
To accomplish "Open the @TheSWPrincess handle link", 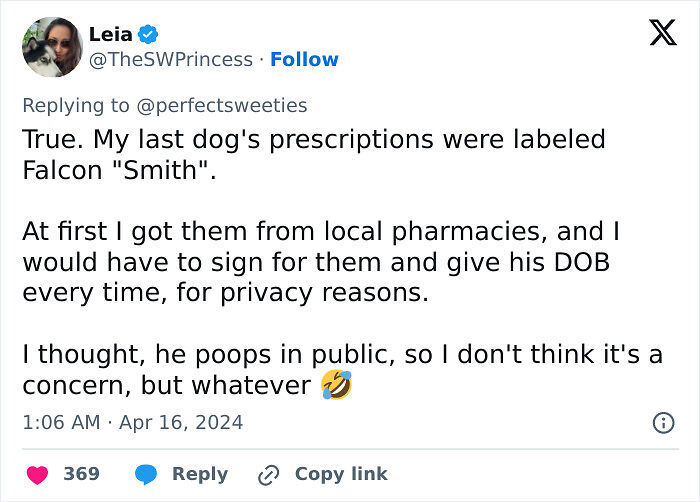I will (x=171, y=60).
